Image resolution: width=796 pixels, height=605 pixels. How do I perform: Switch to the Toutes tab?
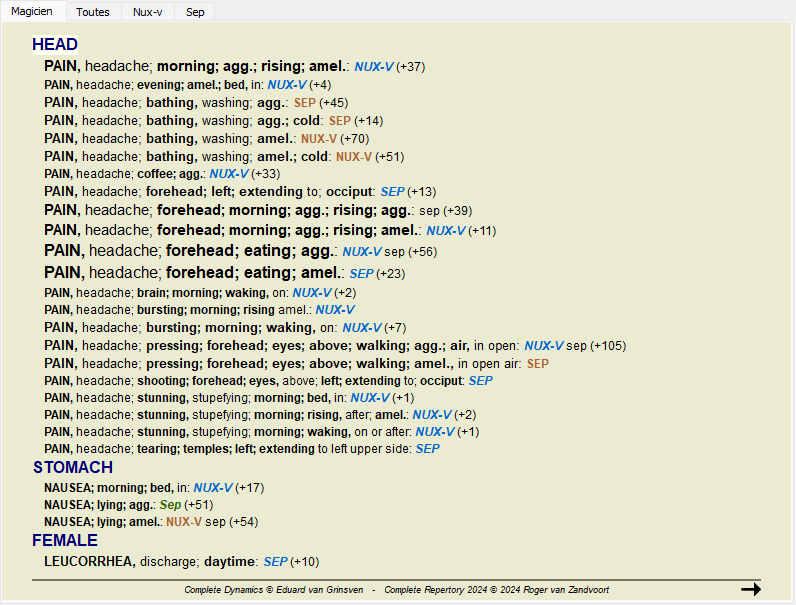[93, 12]
